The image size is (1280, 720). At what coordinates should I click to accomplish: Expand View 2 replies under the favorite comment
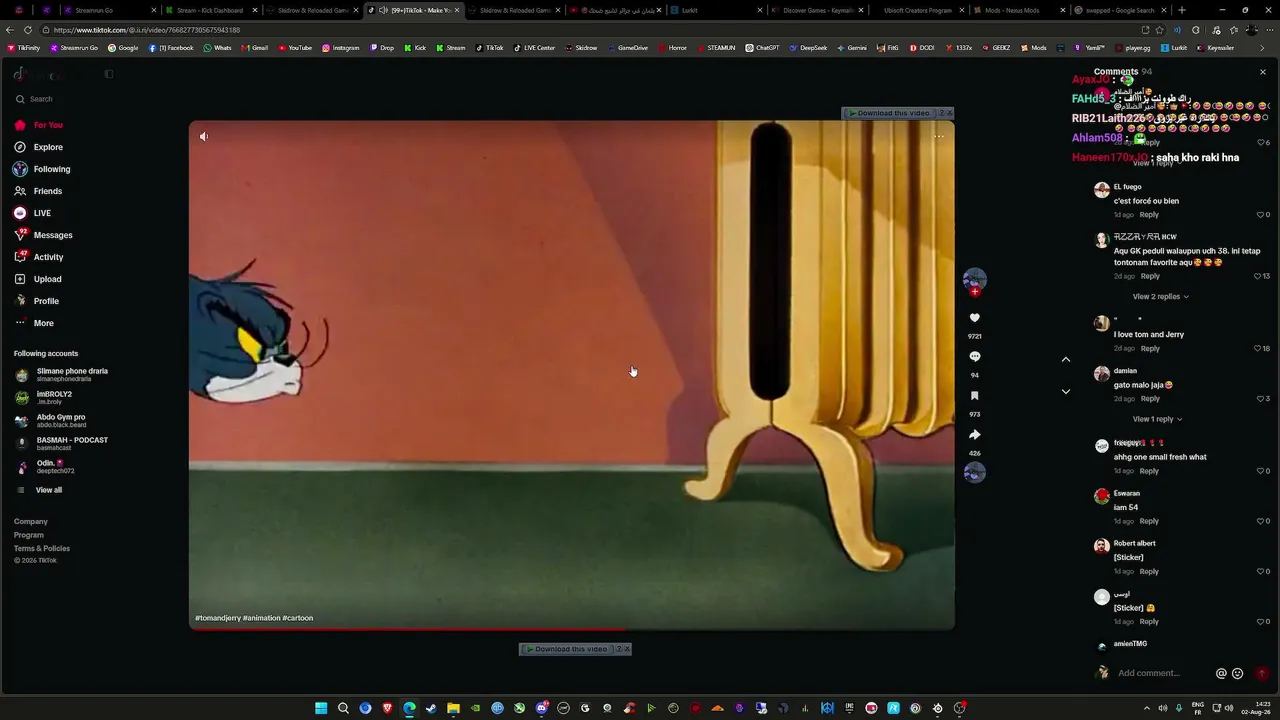click(1160, 297)
